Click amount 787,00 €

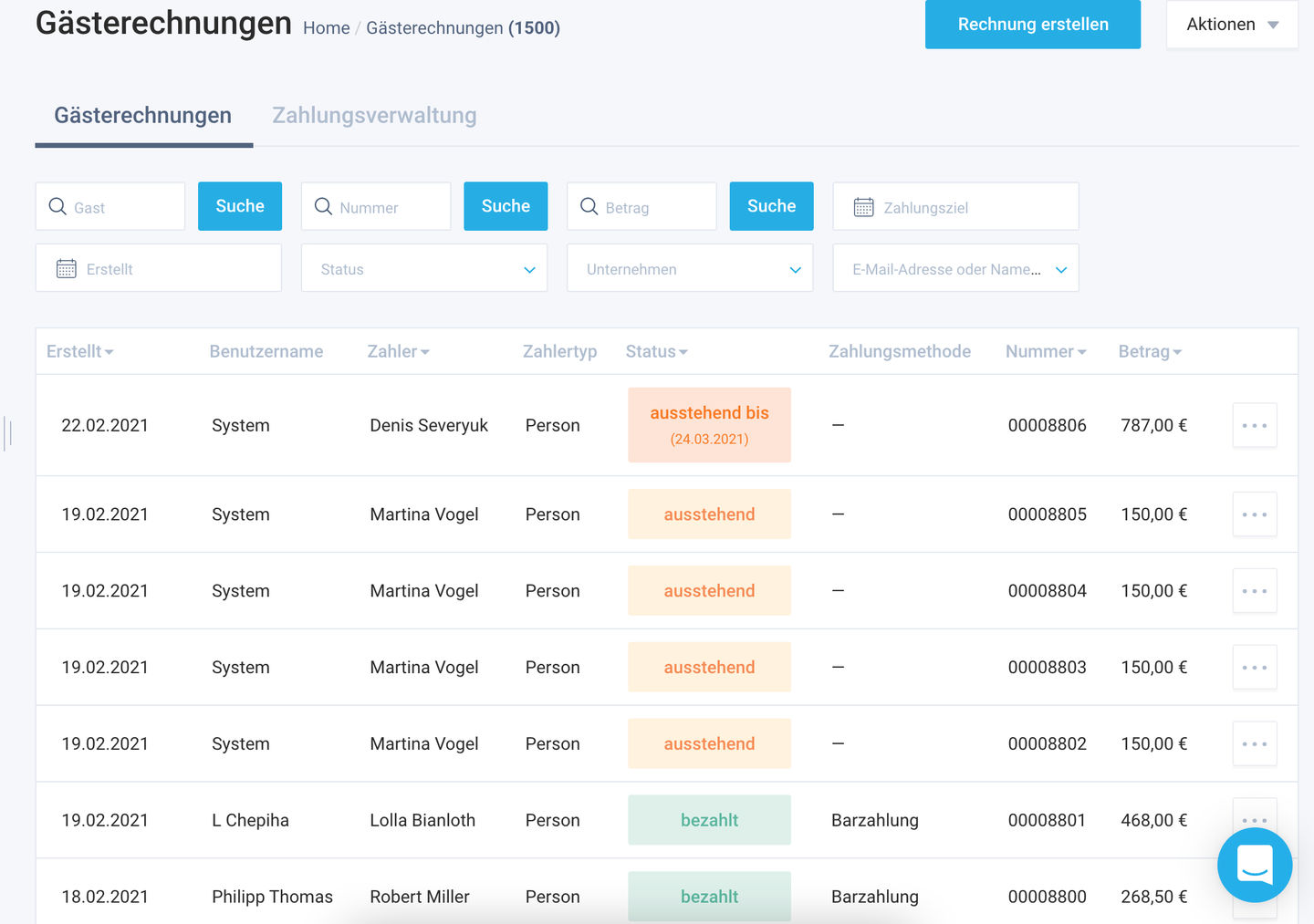pyautogui.click(x=1153, y=425)
